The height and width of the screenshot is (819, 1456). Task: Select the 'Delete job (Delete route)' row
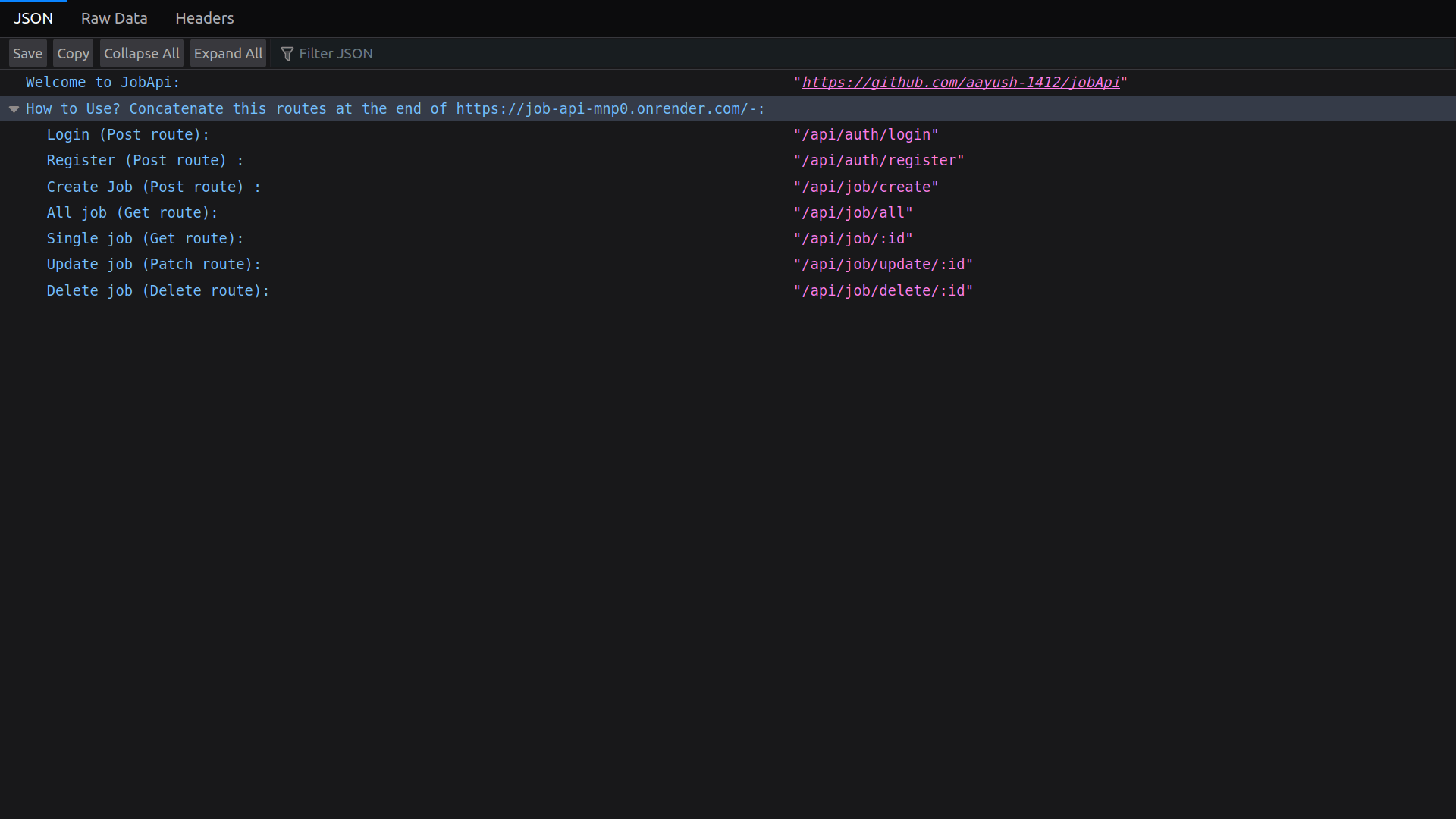(158, 291)
